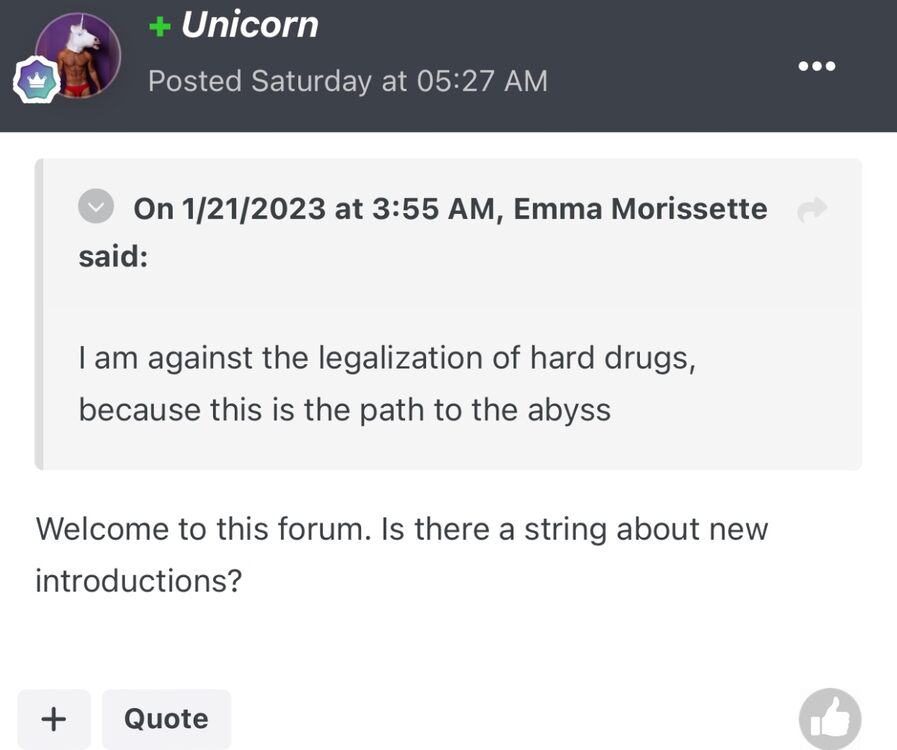The height and width of the screenshot is (750, 897).
Task: Collapse the quote with the round chevron
Action: point(96,208)
